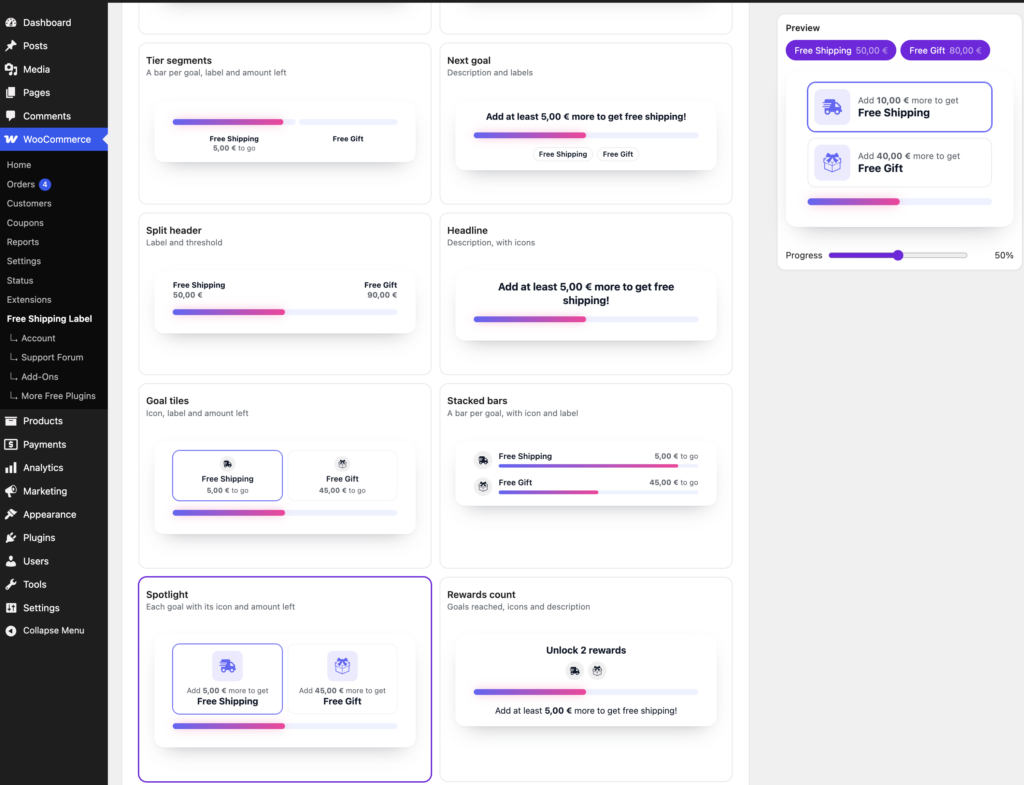The image size is (1024, 785).
Task: Click the Settings sliders icon at sidebar bottom
Action: (x=11, y=608)
